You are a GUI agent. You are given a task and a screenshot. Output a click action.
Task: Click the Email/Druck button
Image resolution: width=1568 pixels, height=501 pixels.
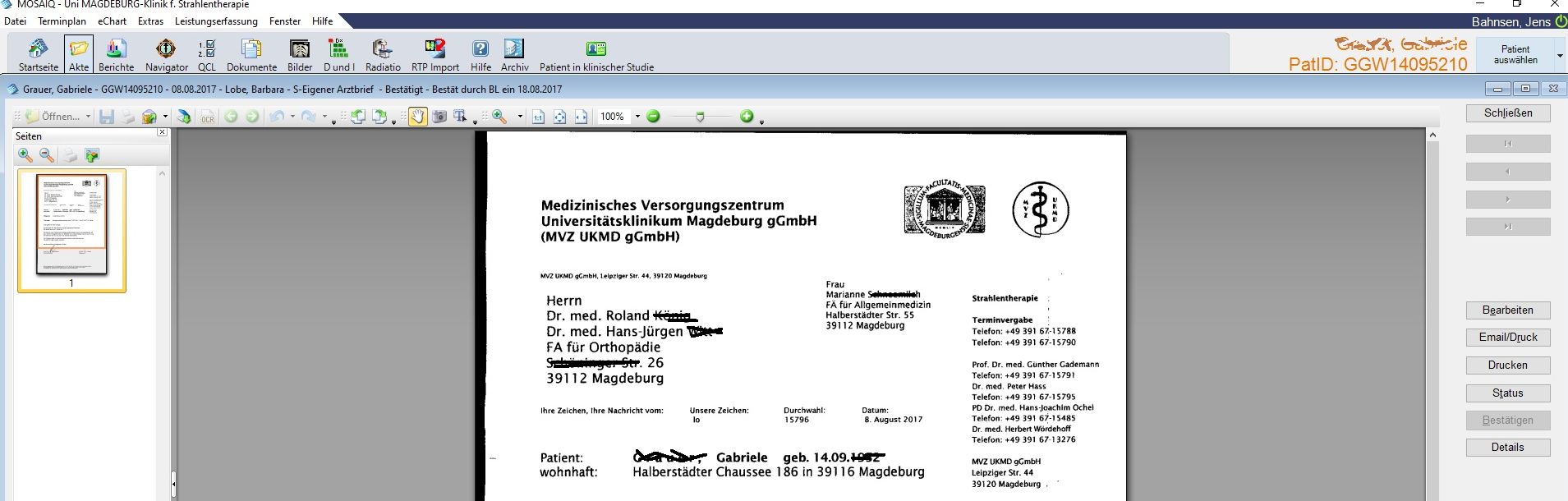1507,338
